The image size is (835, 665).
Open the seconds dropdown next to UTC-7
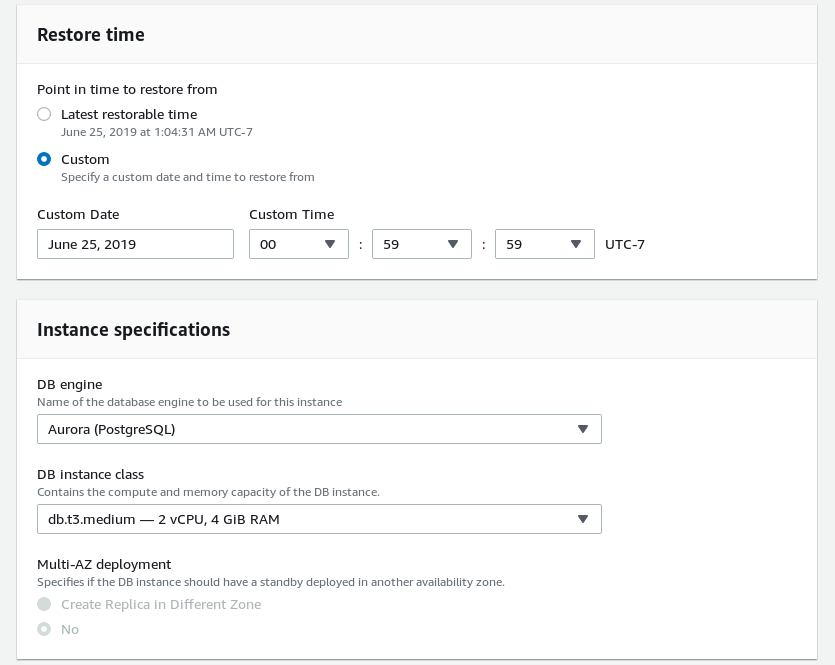pyautogui.click(x=545, y=244)
